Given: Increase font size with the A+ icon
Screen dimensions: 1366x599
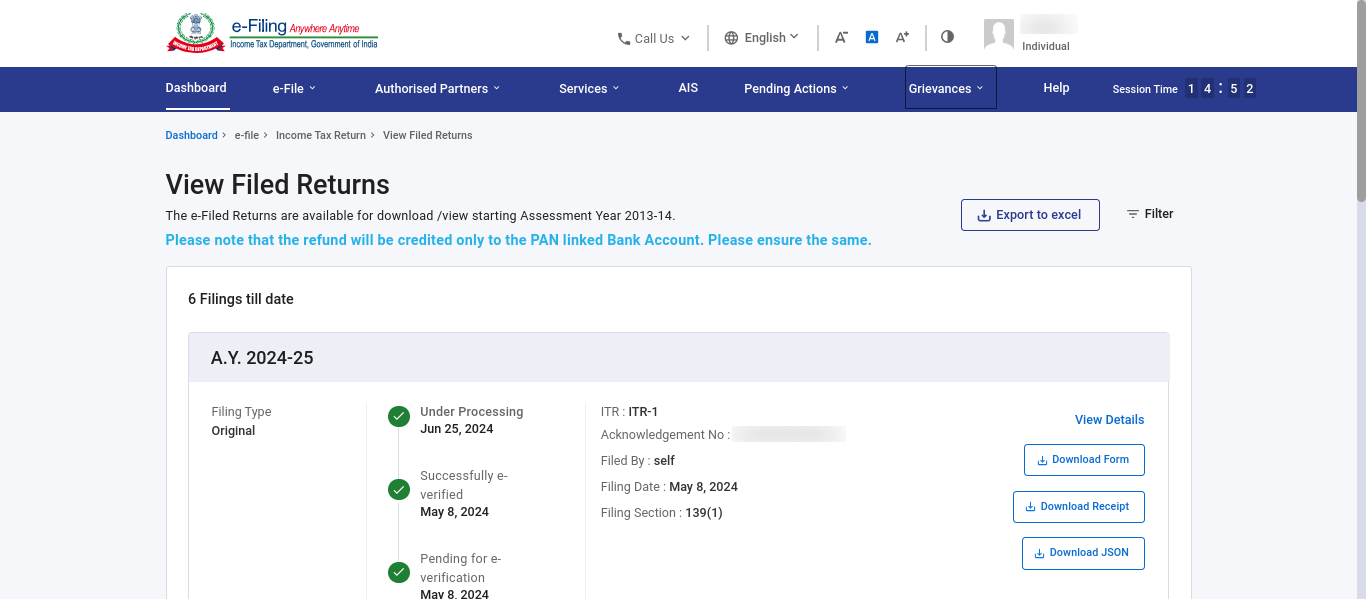Looking at the screenshot, I should tap(902, 37).
